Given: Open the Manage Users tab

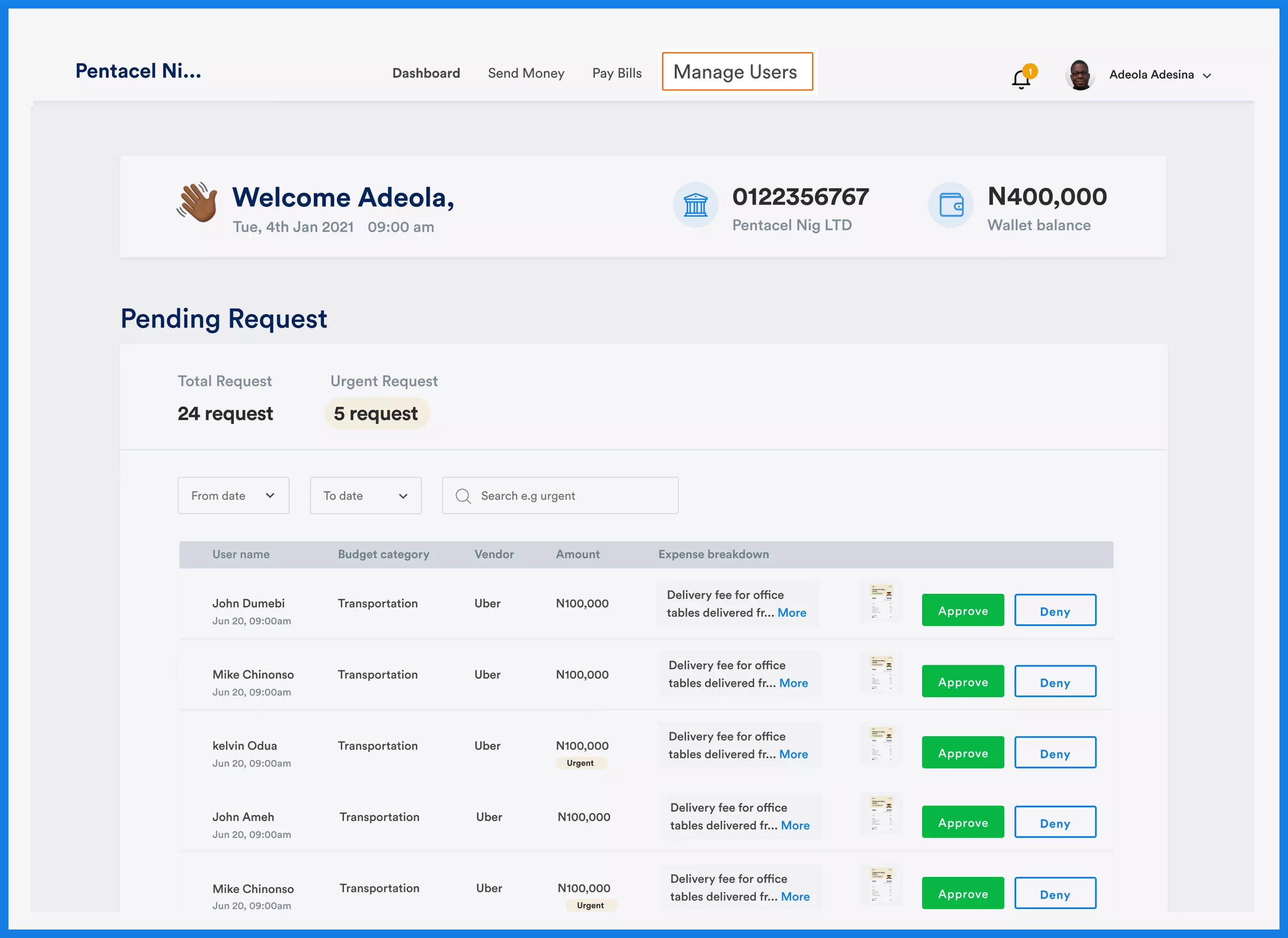Looking at the screenshot, I should 737,71.
